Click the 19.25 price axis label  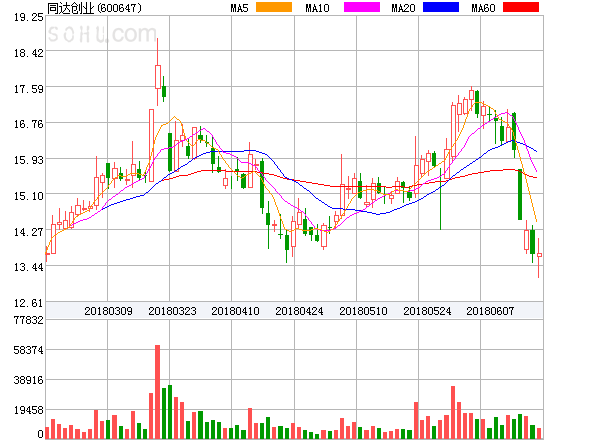(22, 17)
